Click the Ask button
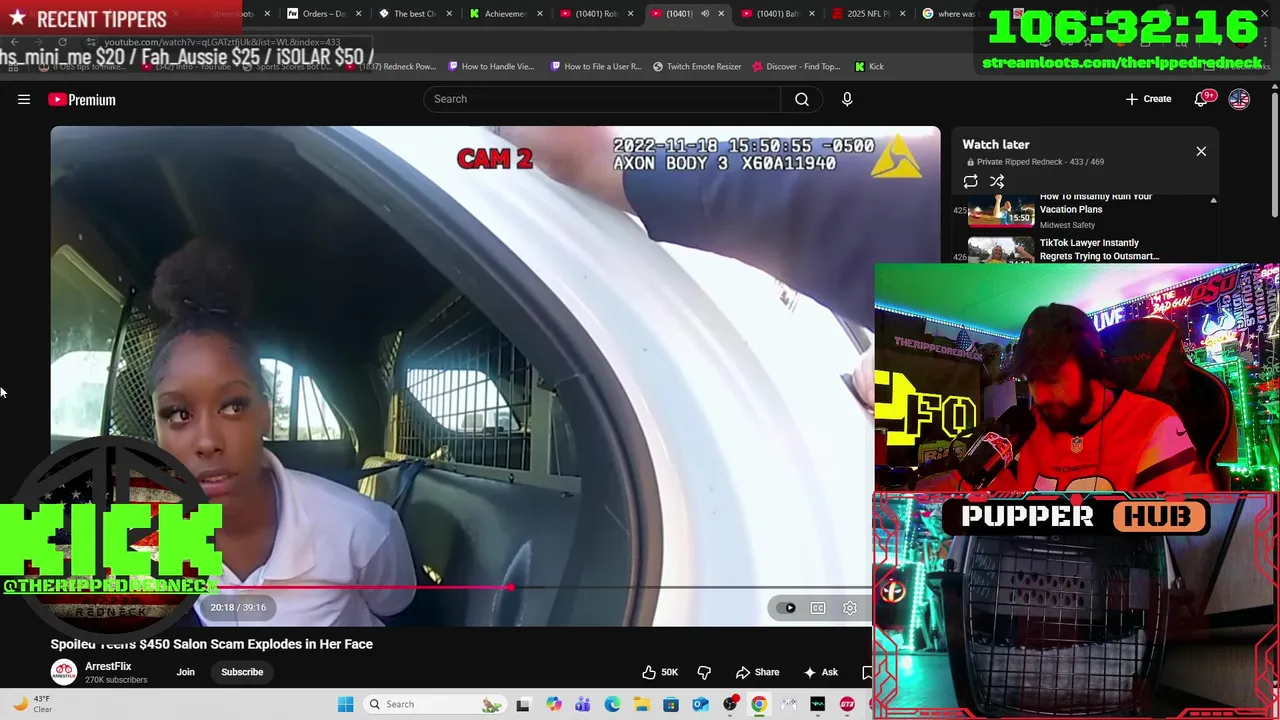The height and width of the screenshot is (720, 1280). [x=820, y=672]
